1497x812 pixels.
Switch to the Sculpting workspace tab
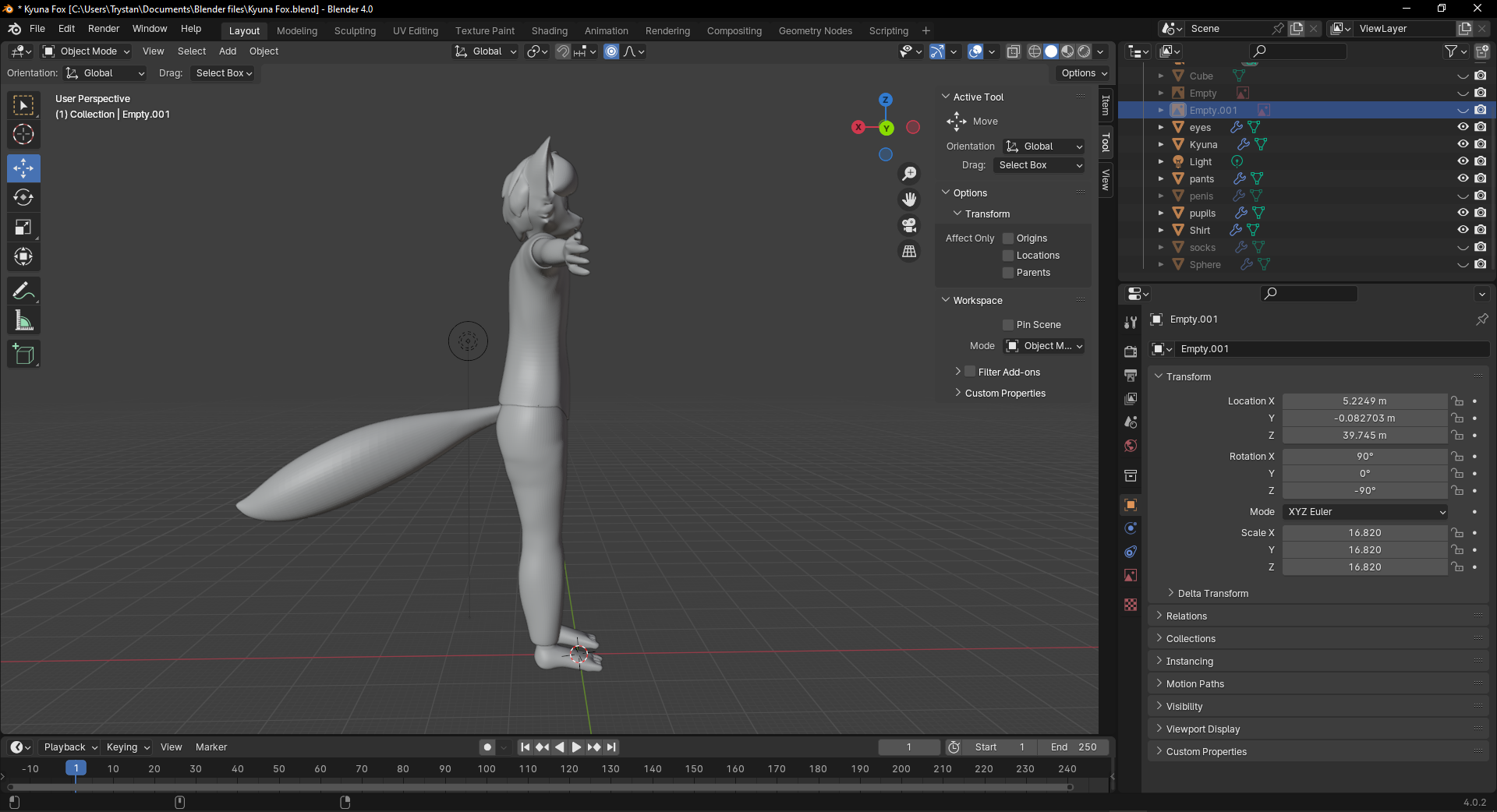coord(355,31)
